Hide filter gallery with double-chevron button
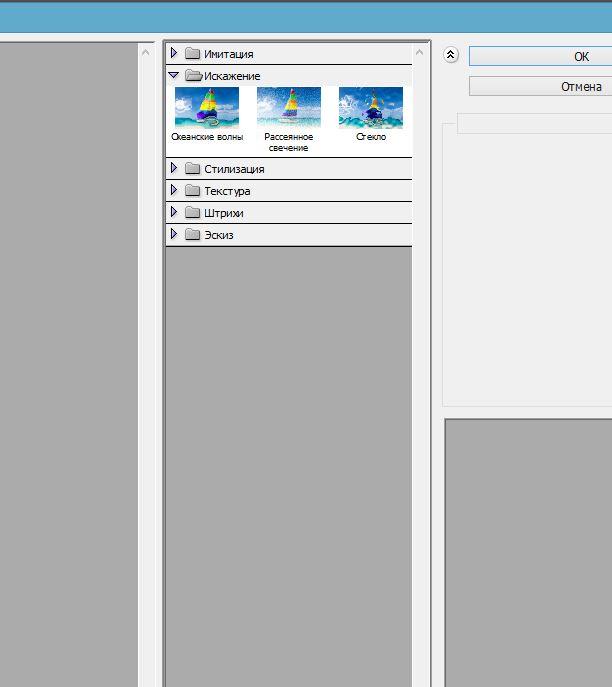 point(450,55)
